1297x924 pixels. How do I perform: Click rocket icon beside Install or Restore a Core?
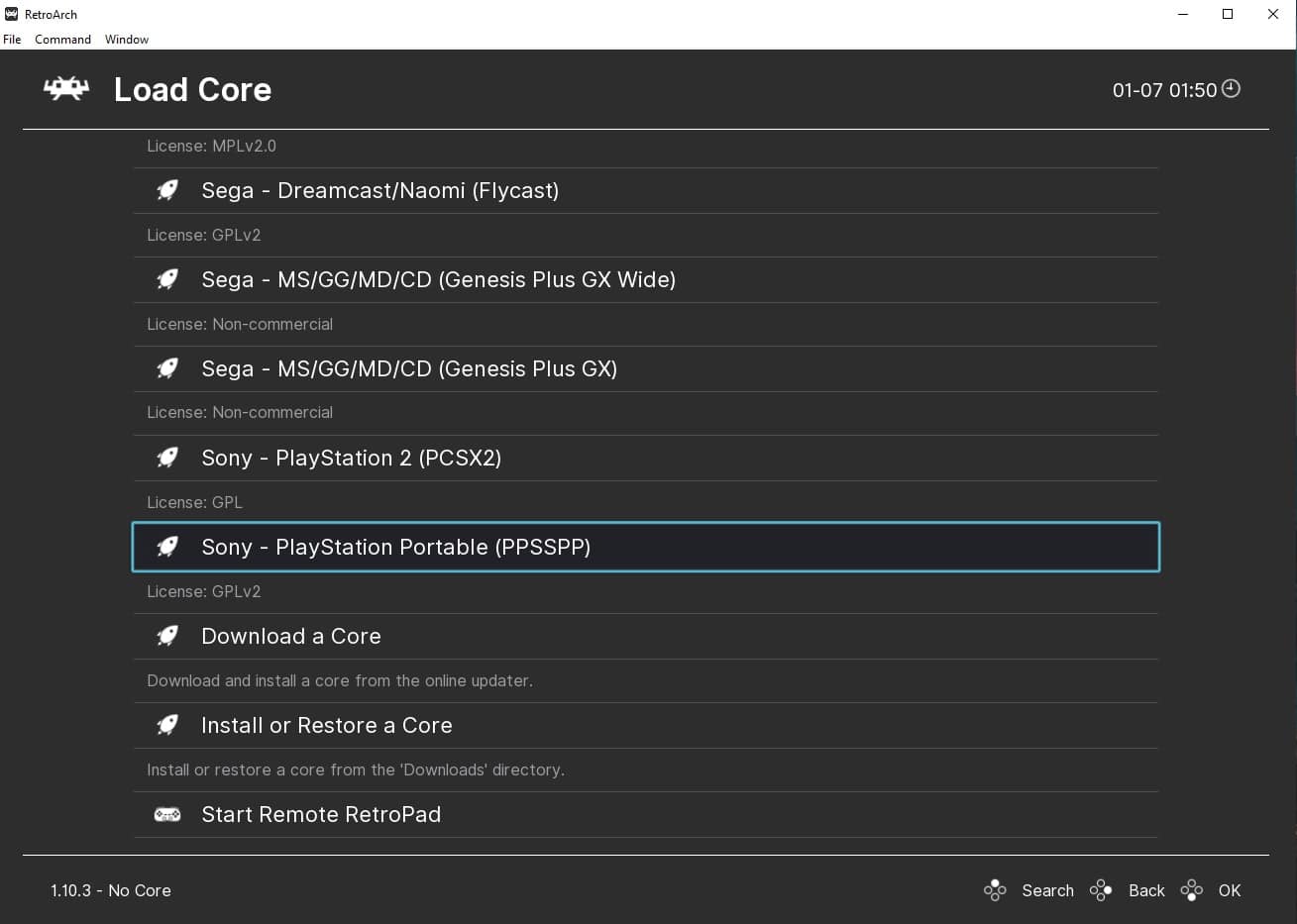167,725
